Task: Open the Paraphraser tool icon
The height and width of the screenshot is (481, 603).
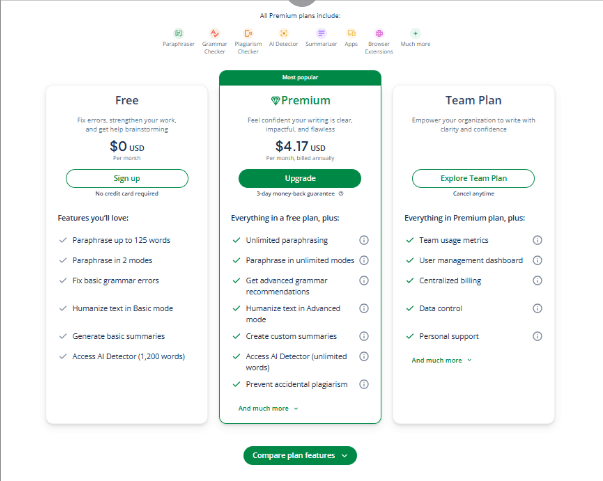Action: pos(178,33)
